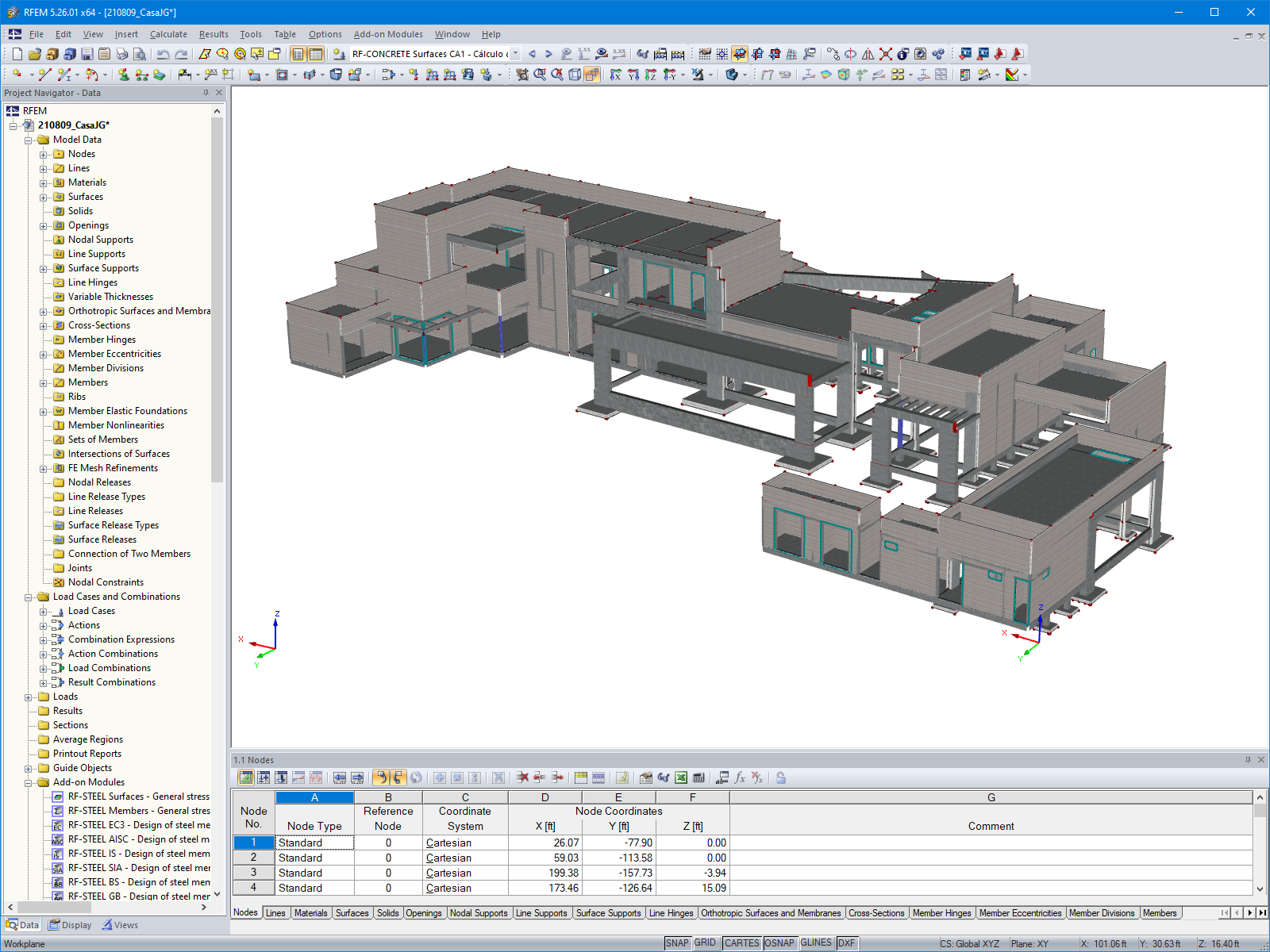This screenshot has height=952, width=1270.
Task: Click the Print Preview icon
Action: point(140,54)
